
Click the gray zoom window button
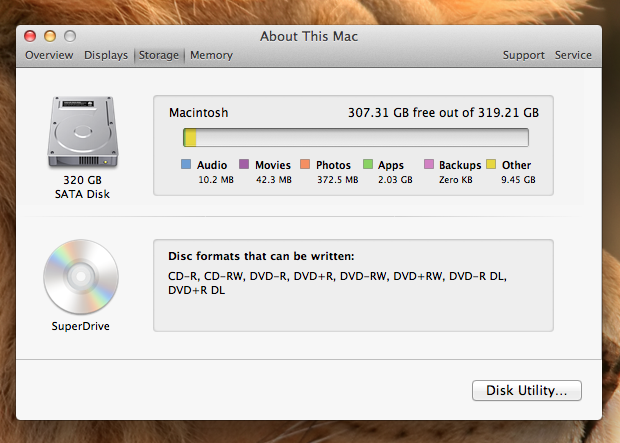pos(70,36)
